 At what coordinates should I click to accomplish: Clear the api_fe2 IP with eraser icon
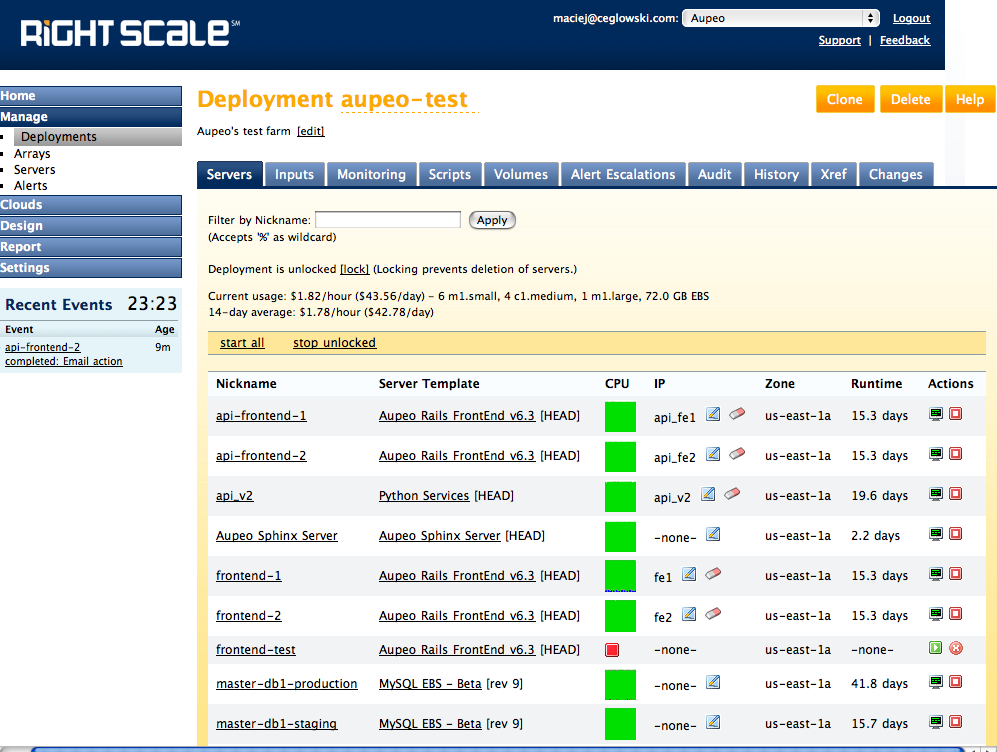pos(737,454)
